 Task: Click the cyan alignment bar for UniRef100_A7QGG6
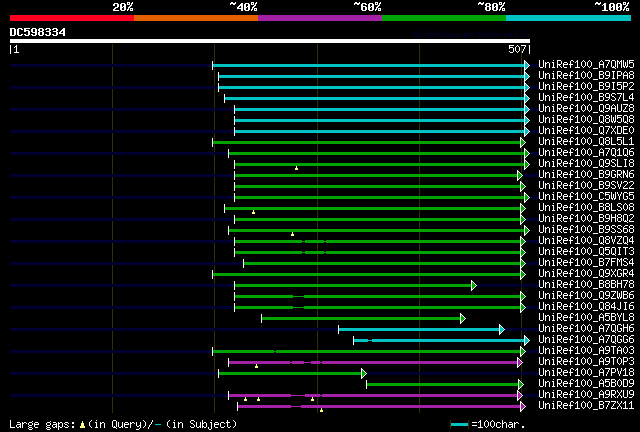(x=439, y=341)
